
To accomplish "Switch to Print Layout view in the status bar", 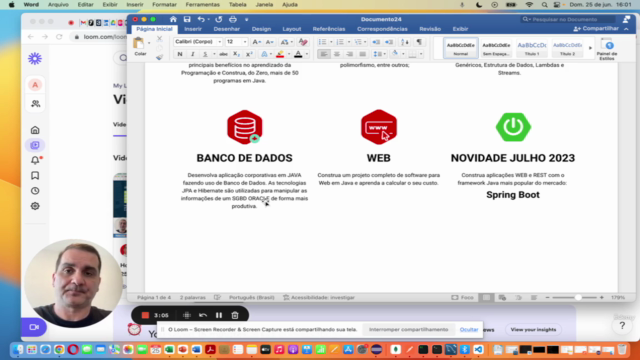I will (x=487, y=298).
